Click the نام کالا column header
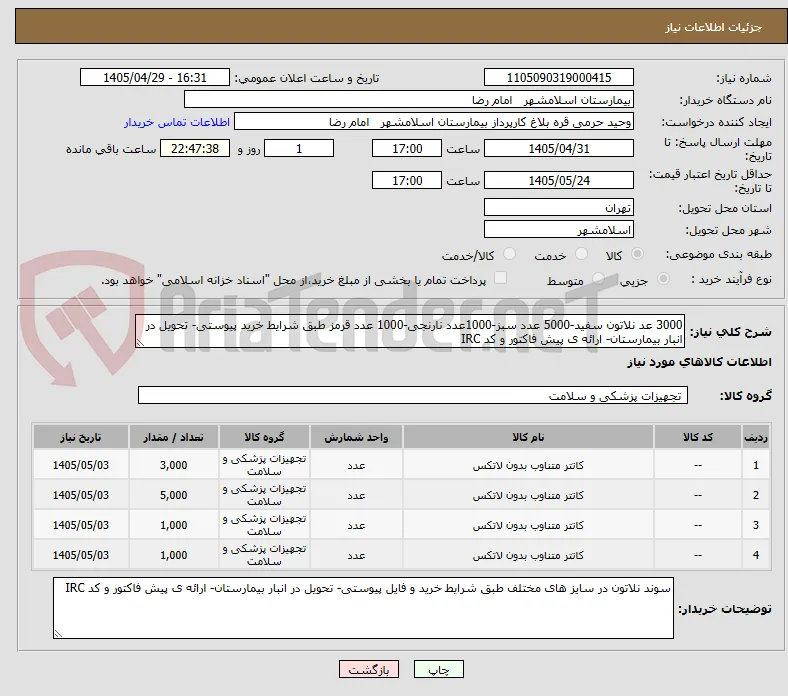788x696 pixels. (x=528, y=437)
